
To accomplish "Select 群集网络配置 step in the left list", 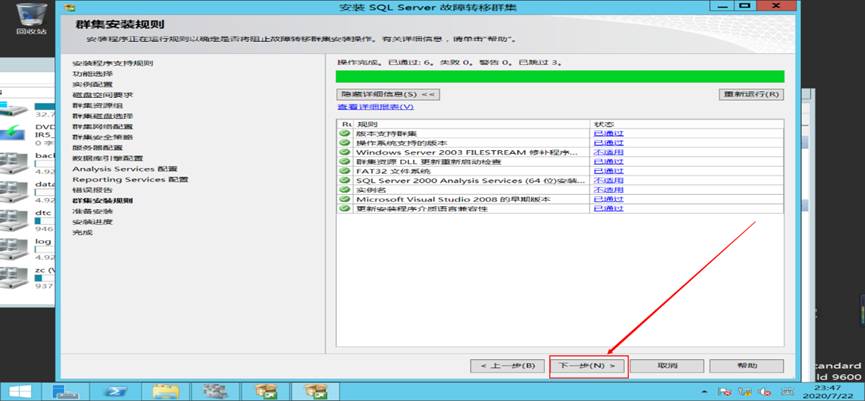I will coord(103,126).
